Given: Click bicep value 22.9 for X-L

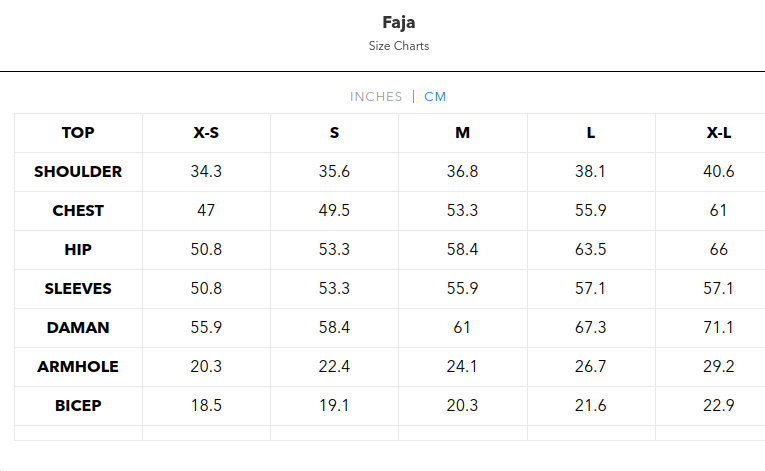Looking at the screenshot, I should click(718, 406).
